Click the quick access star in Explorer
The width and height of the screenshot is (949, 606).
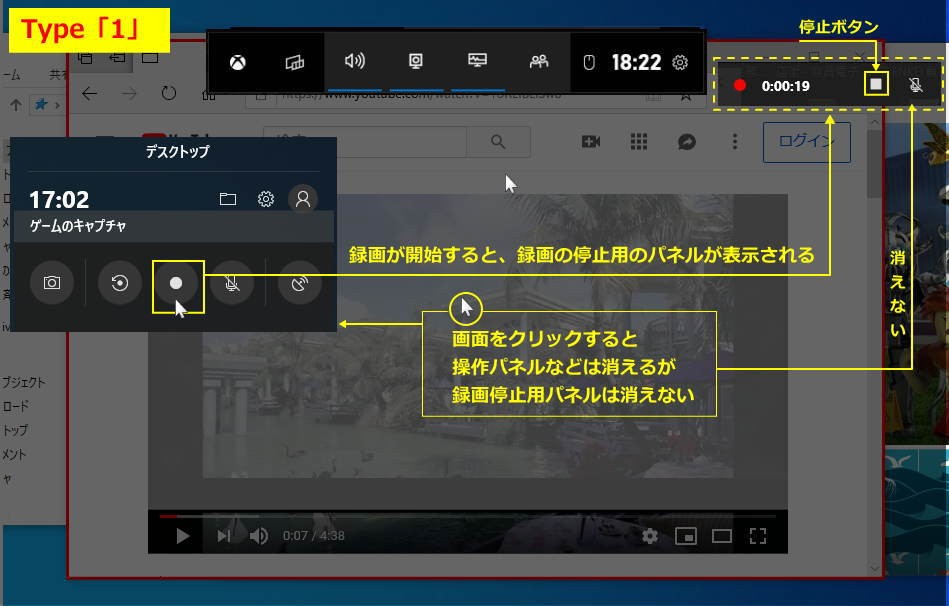tap(41, 105)
